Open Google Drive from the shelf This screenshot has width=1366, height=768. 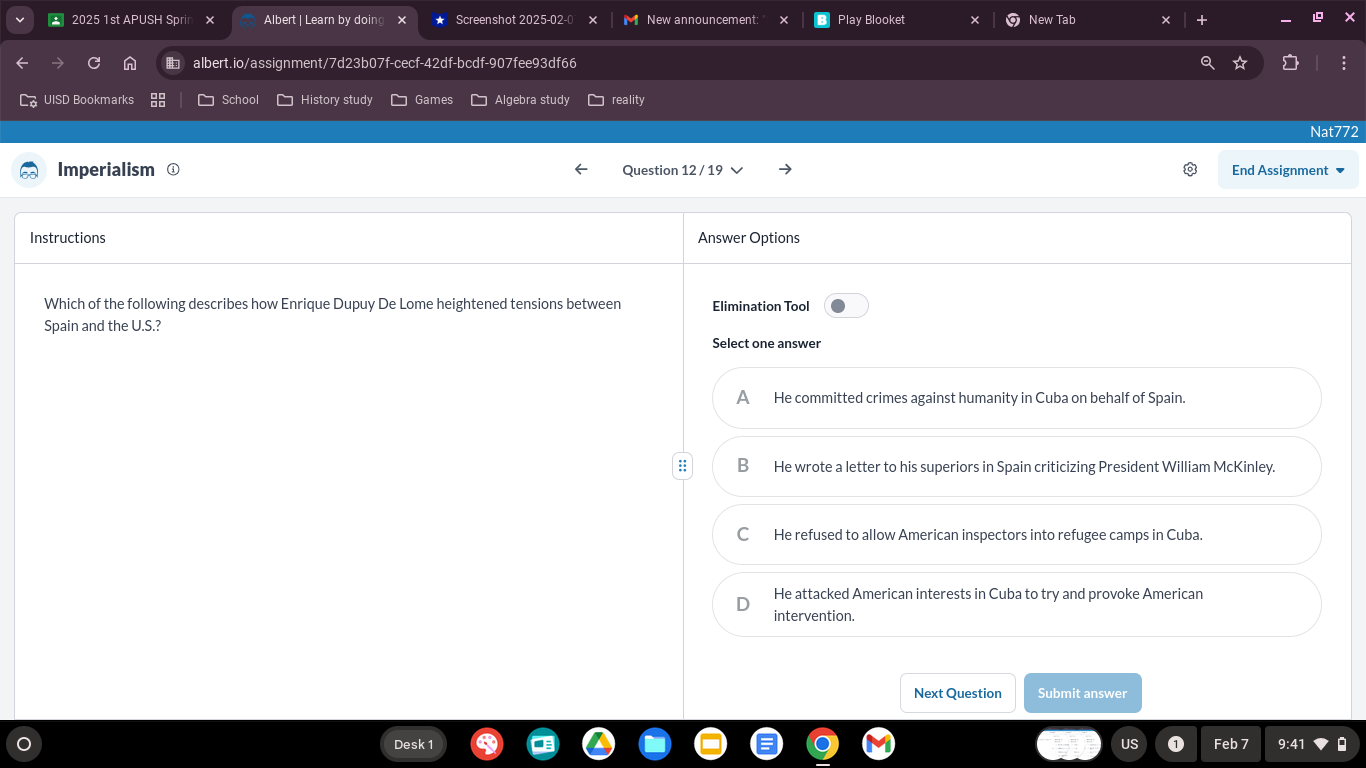tap(599, 744)
